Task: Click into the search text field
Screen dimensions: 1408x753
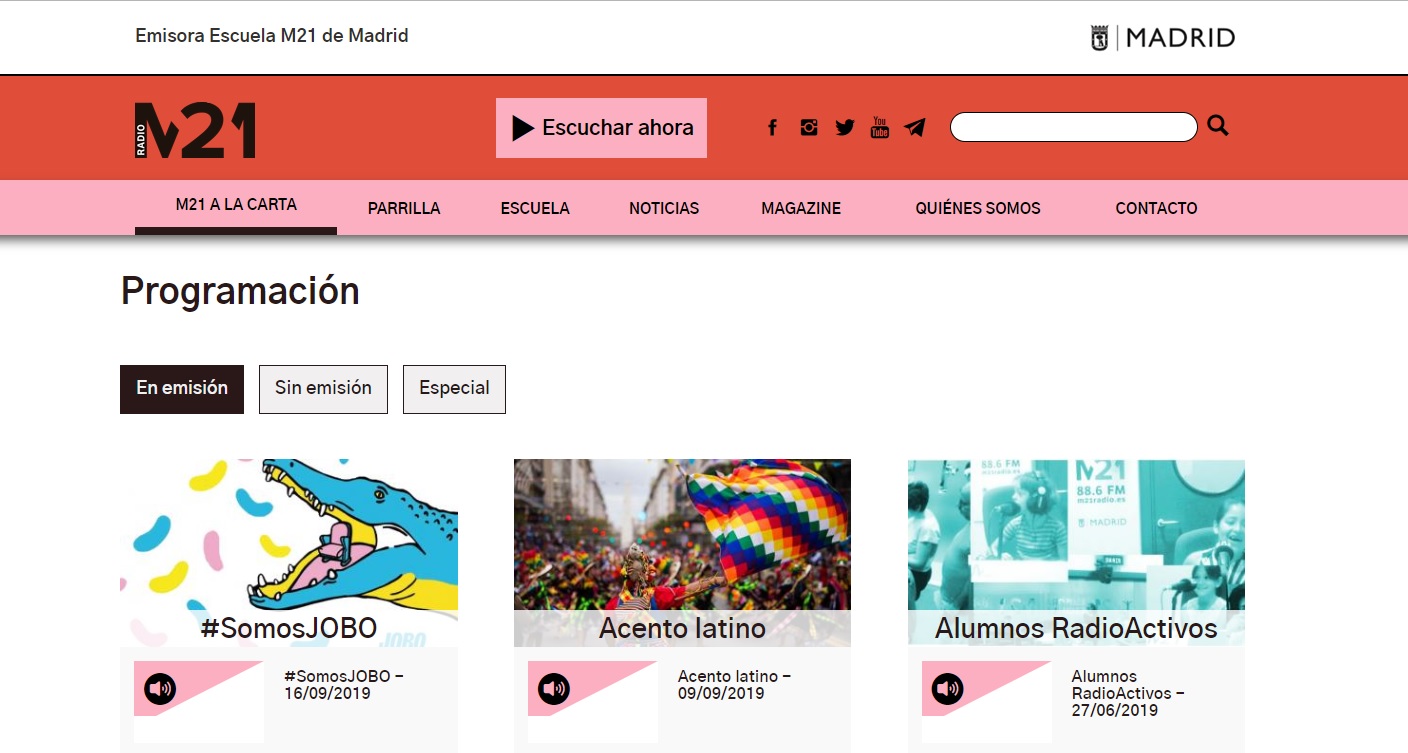Action: pyautogui.click(x=1073, y=127)
